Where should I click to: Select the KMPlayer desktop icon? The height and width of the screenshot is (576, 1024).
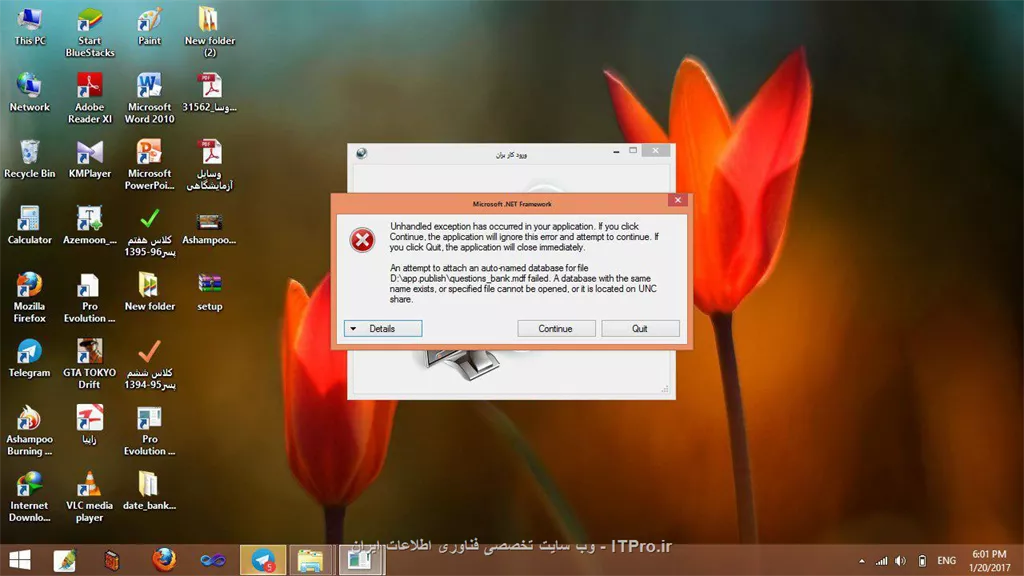89,159
